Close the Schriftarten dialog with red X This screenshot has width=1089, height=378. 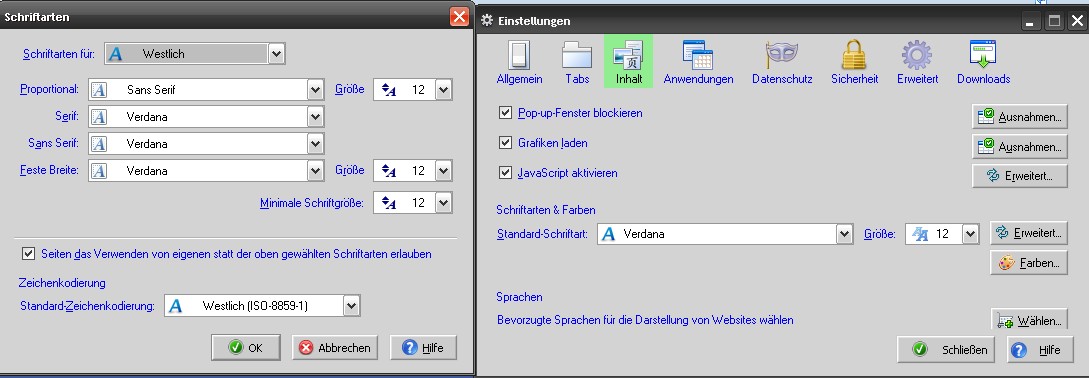pyautogui.click(x=459, y=17)
